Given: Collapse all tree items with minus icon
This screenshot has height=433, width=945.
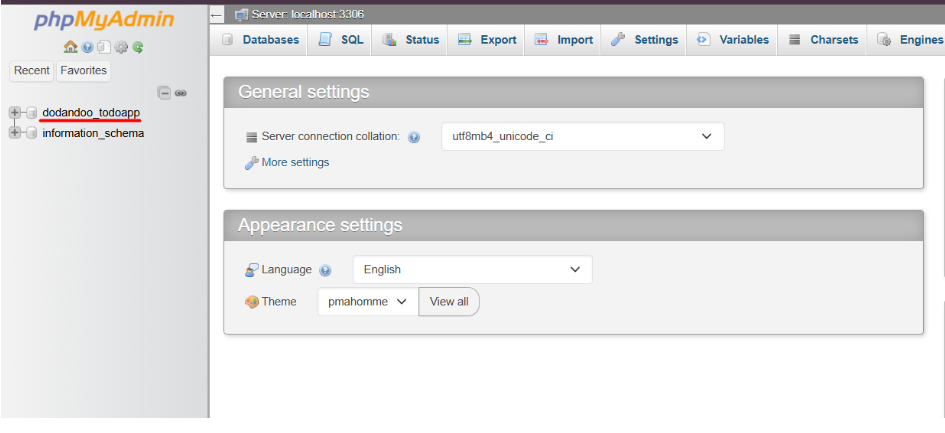Looking at the screenshot, I should (165, 93).
